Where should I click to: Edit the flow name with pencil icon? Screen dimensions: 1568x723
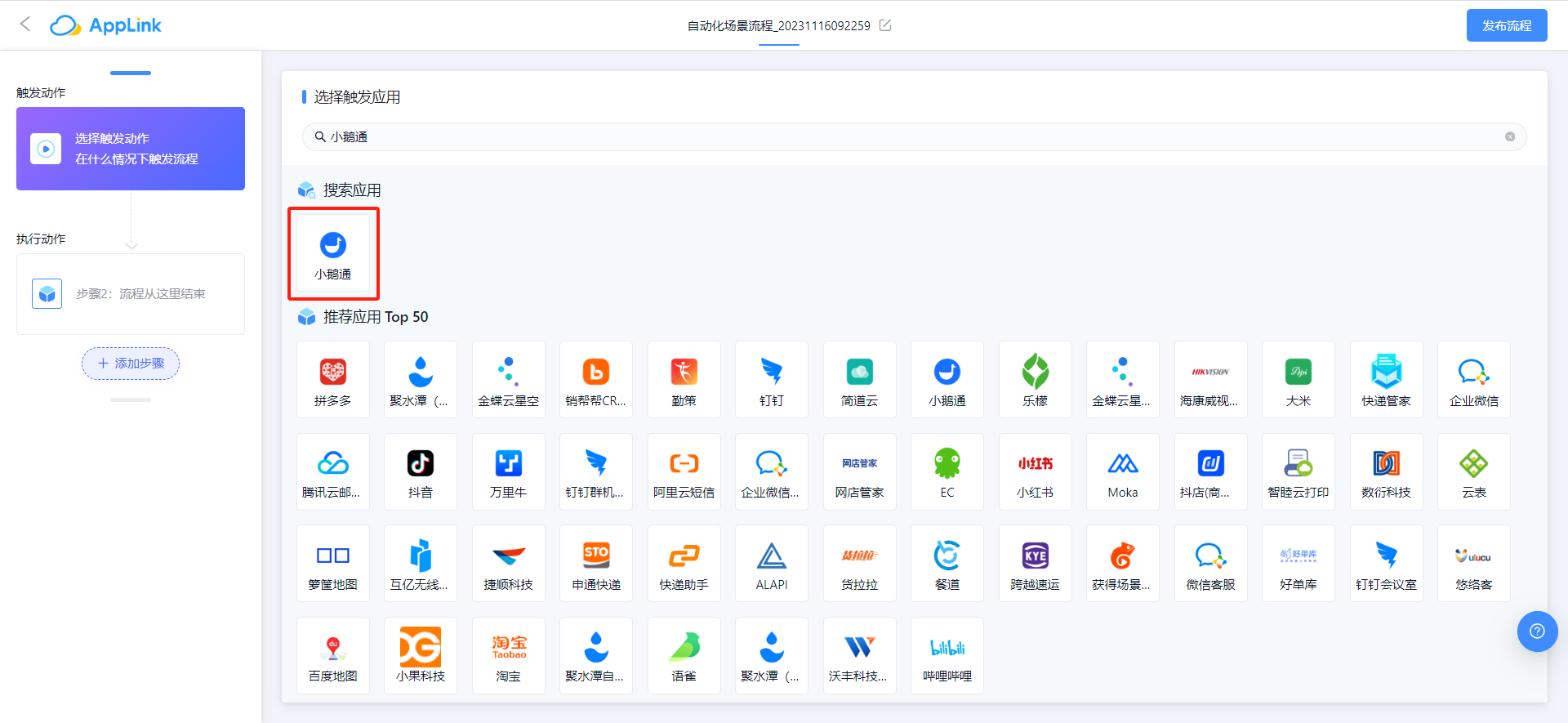pos(885,25)
